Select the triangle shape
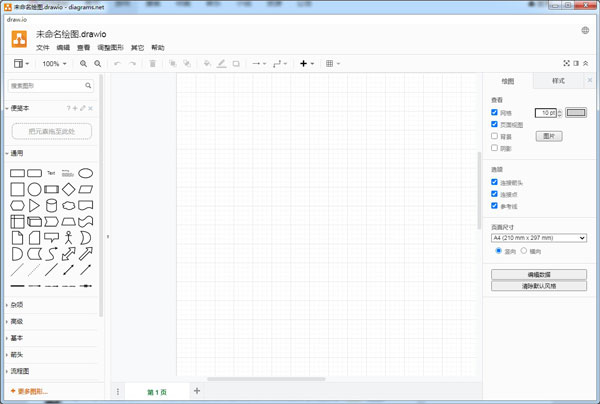Screen dimensions: 600x404 point(34,205)
